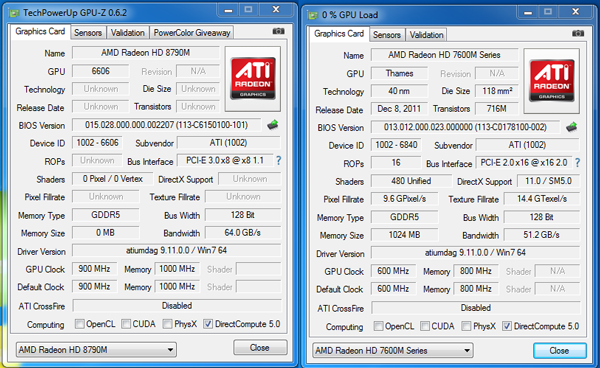Click Bus Interface PCI-E 3.0 x8 field
This screenshot has width=600, height=368.
pos(225,161)
